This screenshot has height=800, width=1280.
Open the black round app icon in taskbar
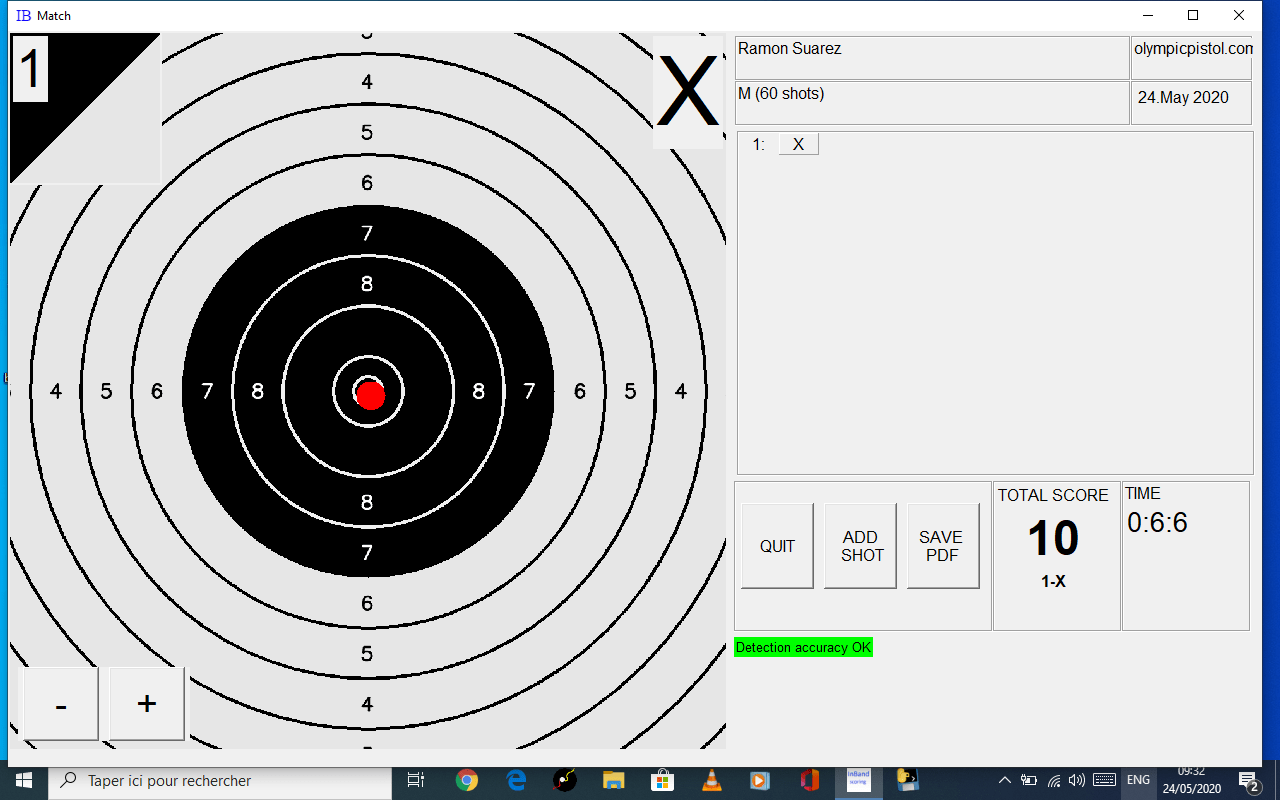(565, 780)
